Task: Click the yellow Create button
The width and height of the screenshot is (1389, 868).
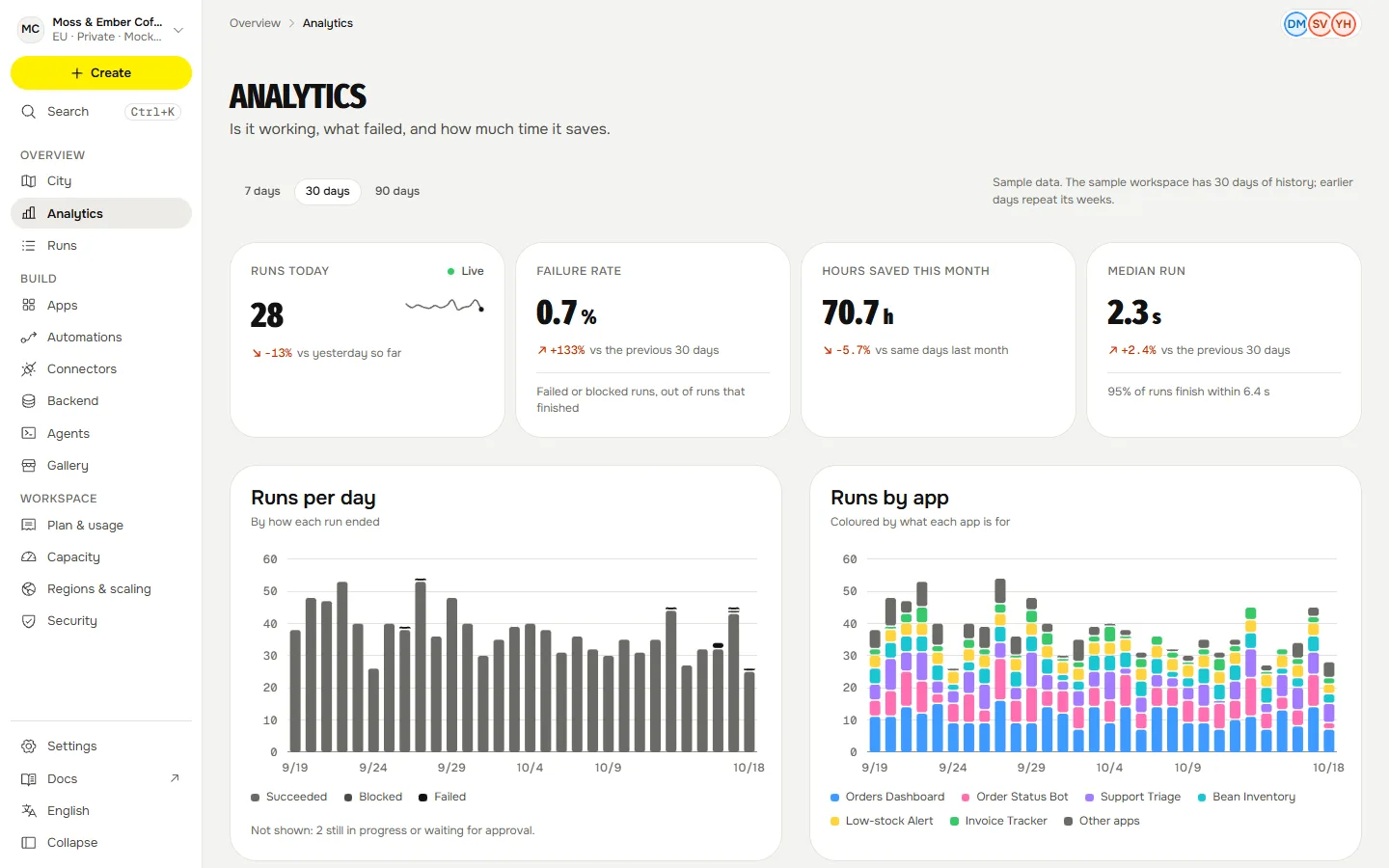Action: point(101,73)
